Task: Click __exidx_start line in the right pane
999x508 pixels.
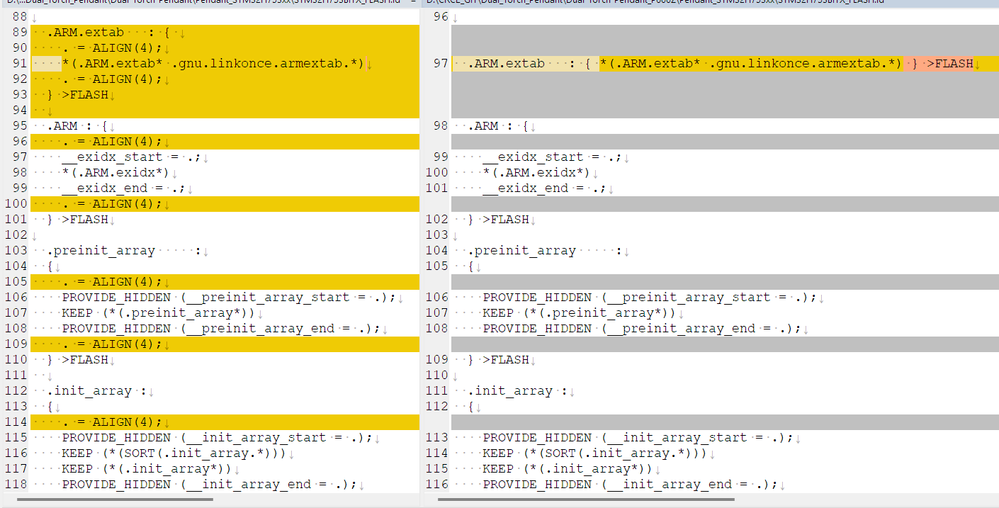Action: point(551,157)
